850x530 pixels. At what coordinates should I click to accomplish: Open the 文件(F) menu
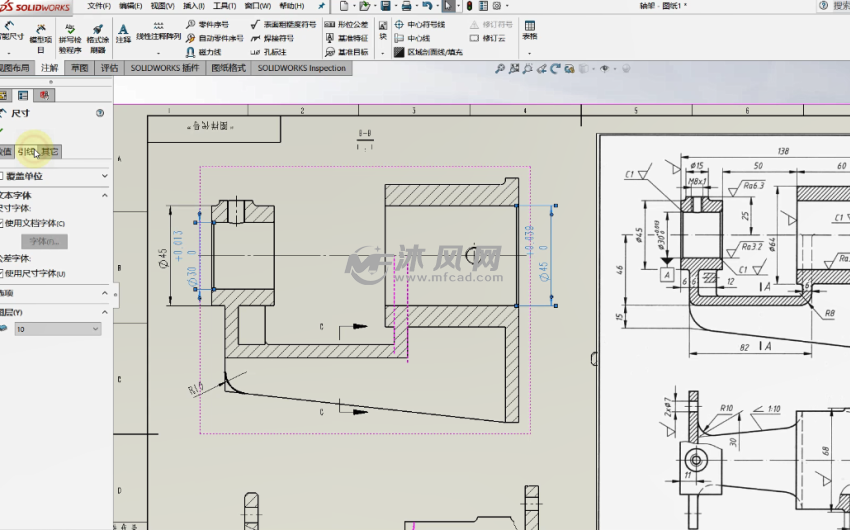tap(99, 6)
